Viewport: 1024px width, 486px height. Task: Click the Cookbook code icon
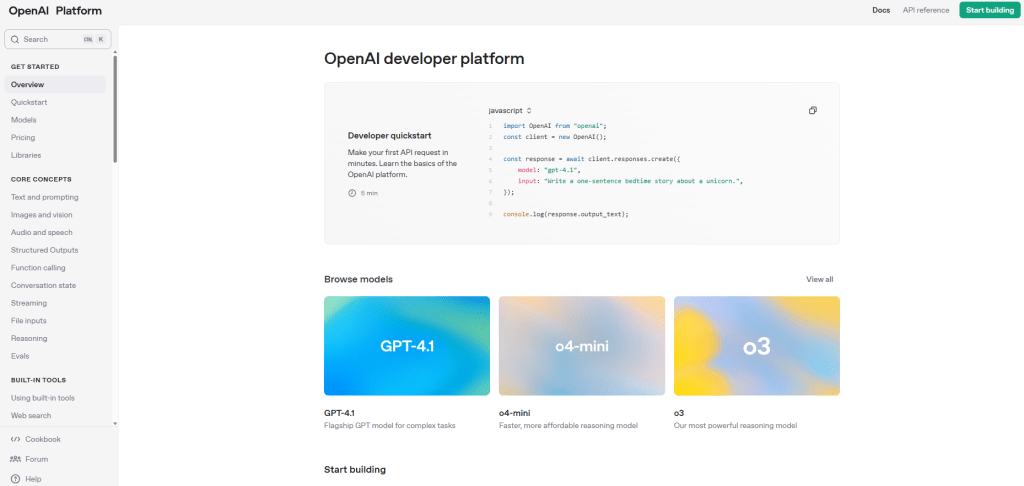pos(16,439)
